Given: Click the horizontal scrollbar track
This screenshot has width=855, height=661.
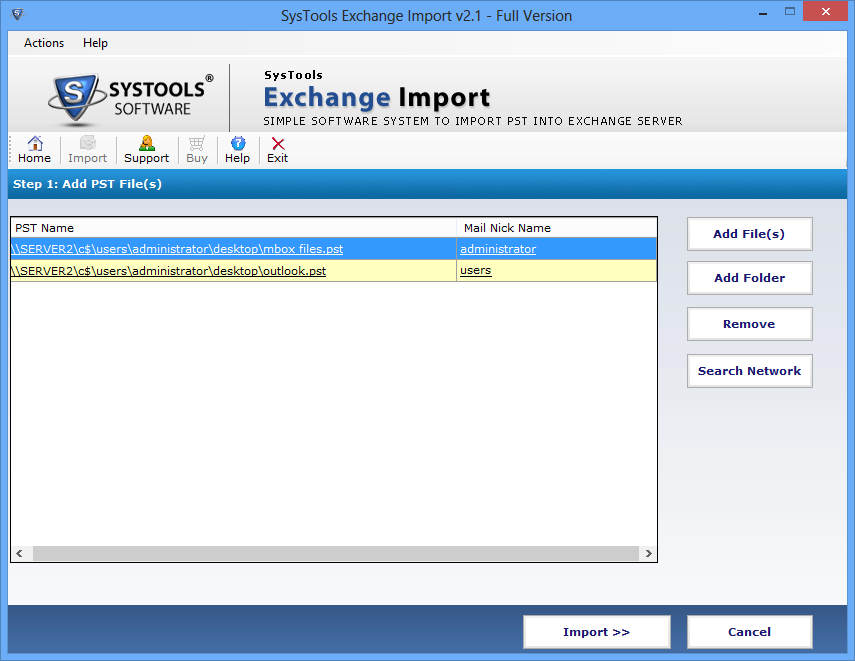Looking at the screenshot, I should (335, 554).
